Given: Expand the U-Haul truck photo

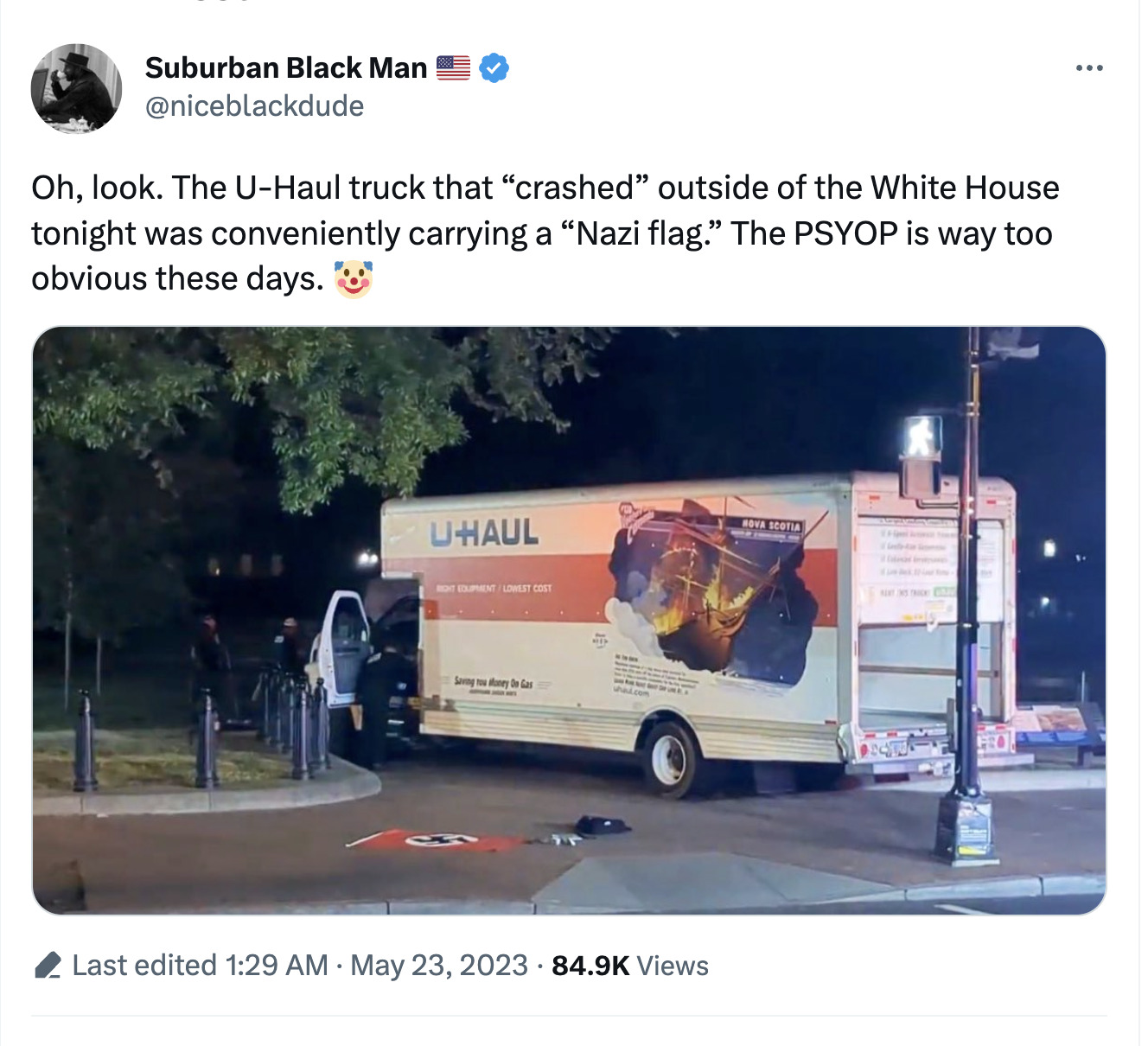Looking at the screenshot, I should [x=569, y=620].
